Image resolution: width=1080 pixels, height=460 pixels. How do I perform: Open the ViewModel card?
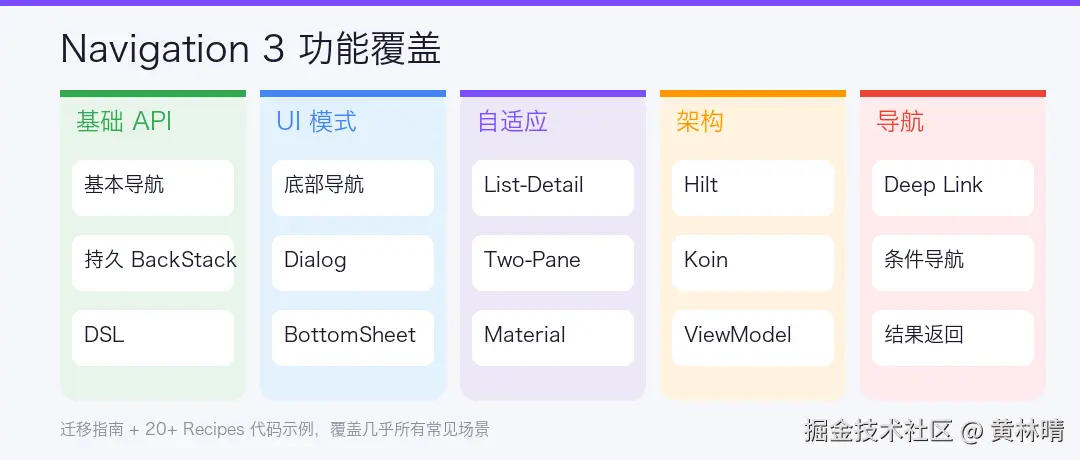[752, 337]
